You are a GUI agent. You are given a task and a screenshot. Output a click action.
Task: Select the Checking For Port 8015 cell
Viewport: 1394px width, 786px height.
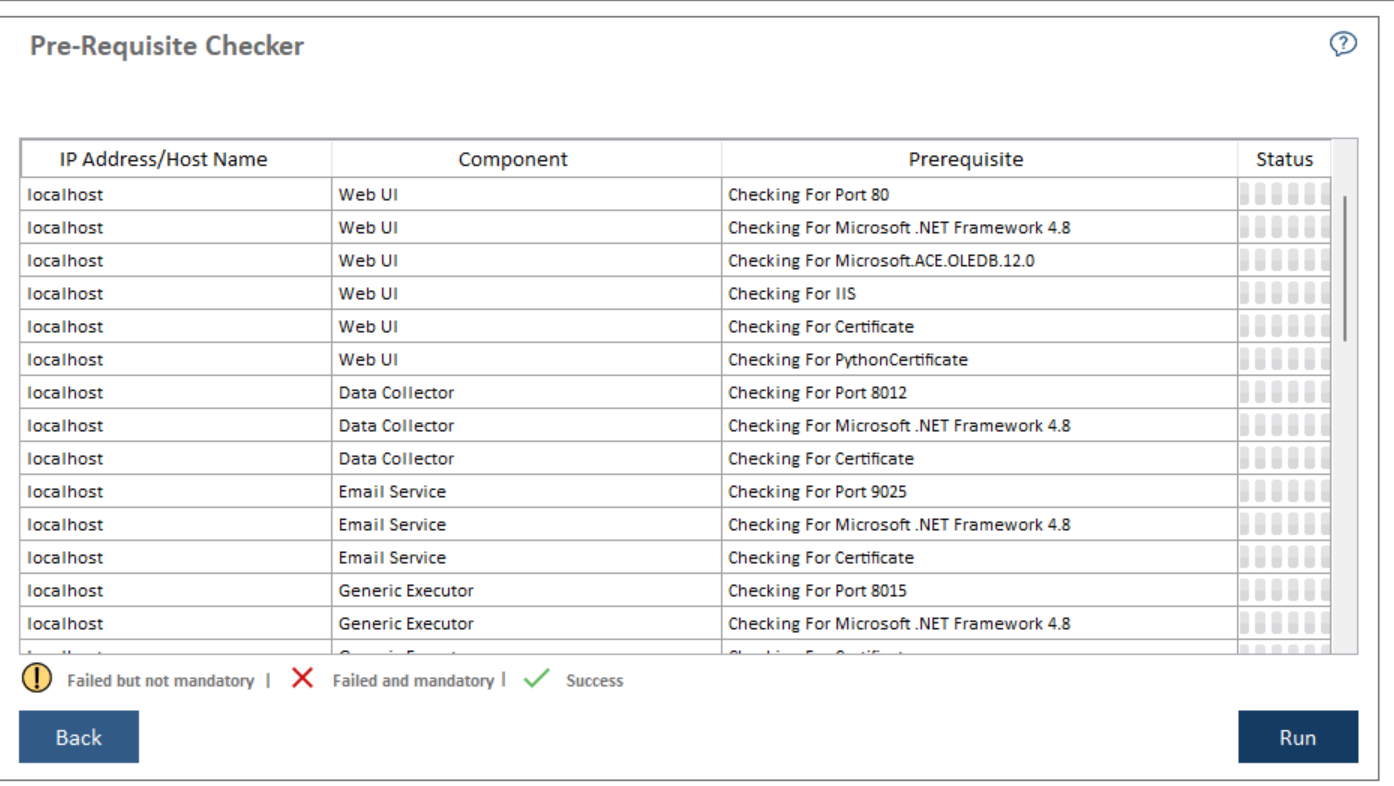(x=817, y=591)
